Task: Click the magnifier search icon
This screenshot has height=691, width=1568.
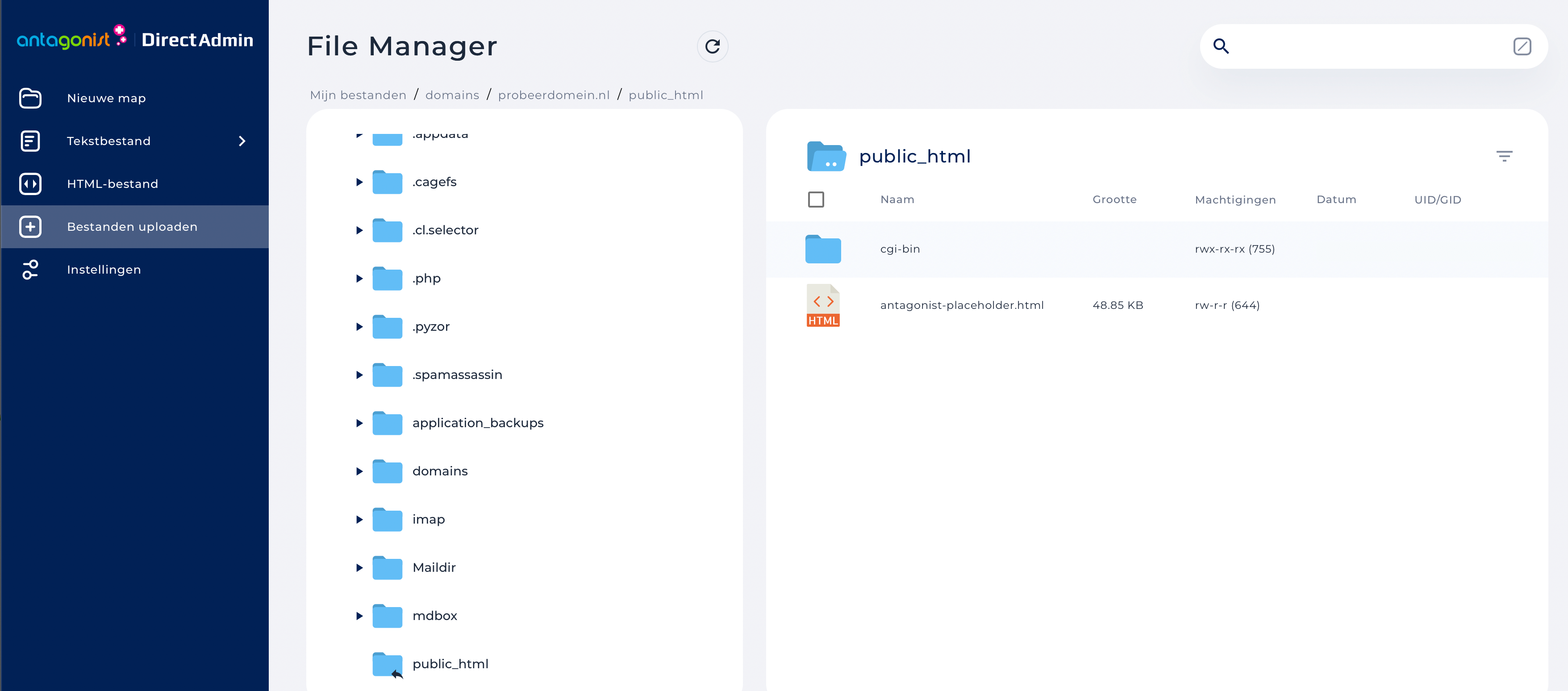Action: [x=1221, y=46]
